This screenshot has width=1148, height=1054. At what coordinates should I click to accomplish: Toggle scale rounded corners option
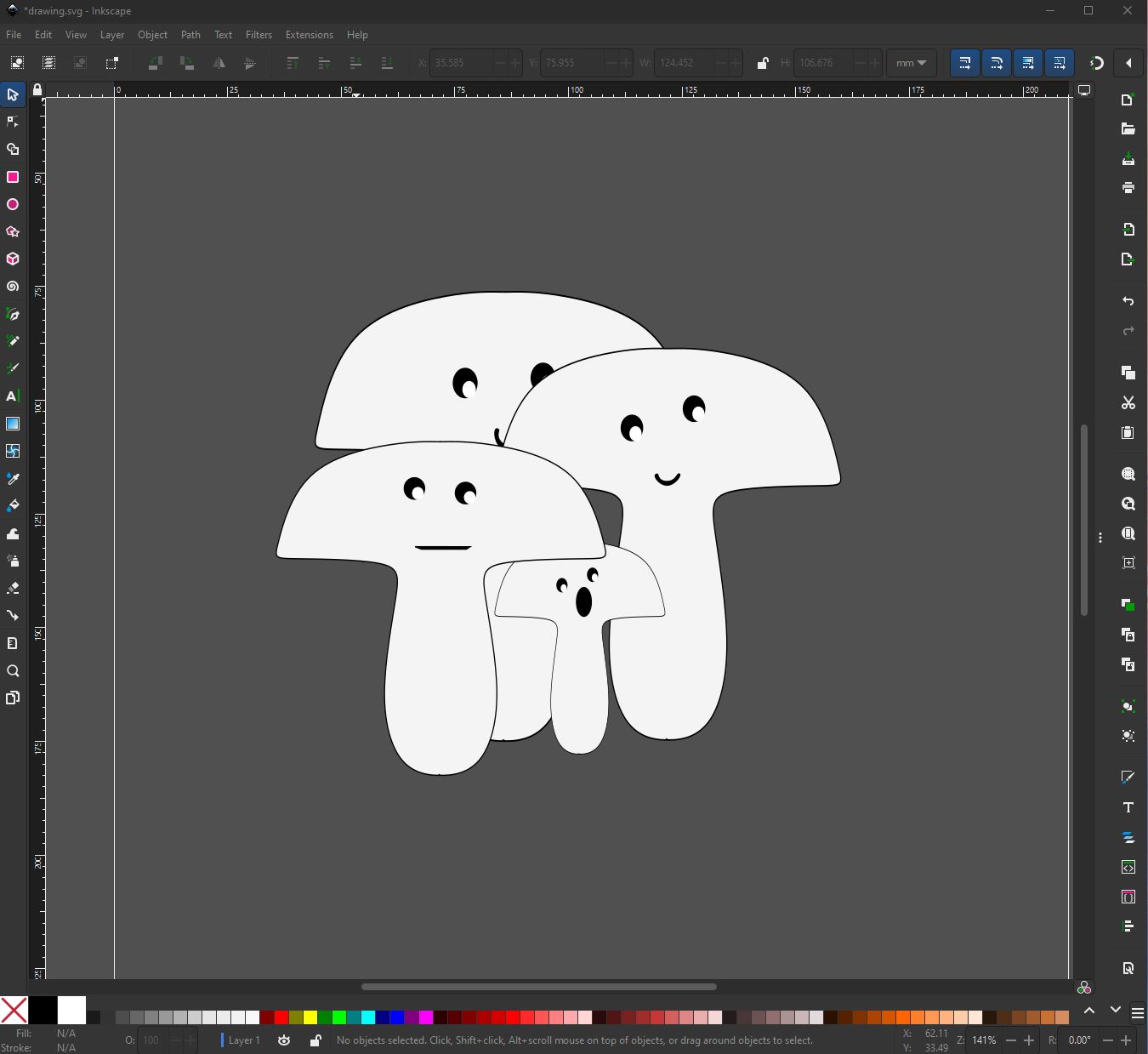tap(996, 63)
